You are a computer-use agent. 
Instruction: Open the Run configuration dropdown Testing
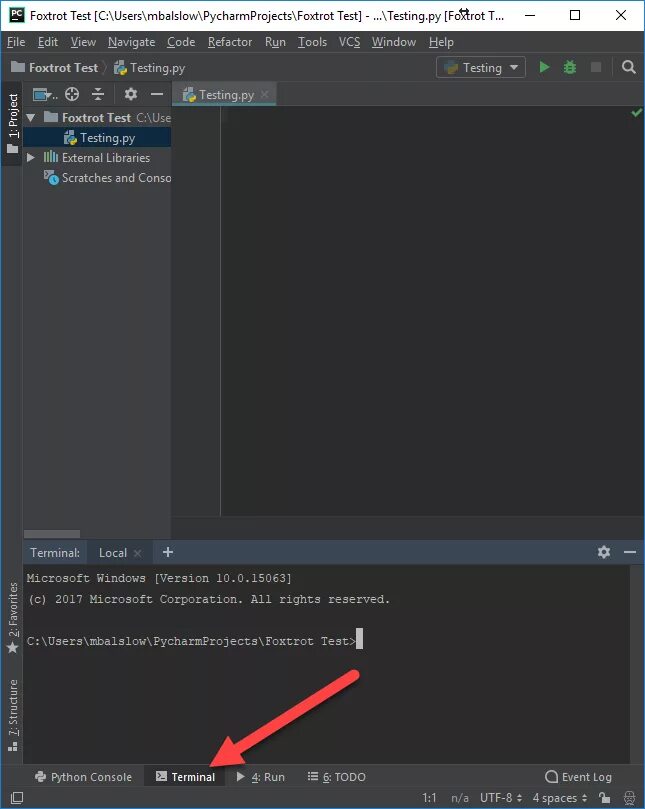(481, 68)
